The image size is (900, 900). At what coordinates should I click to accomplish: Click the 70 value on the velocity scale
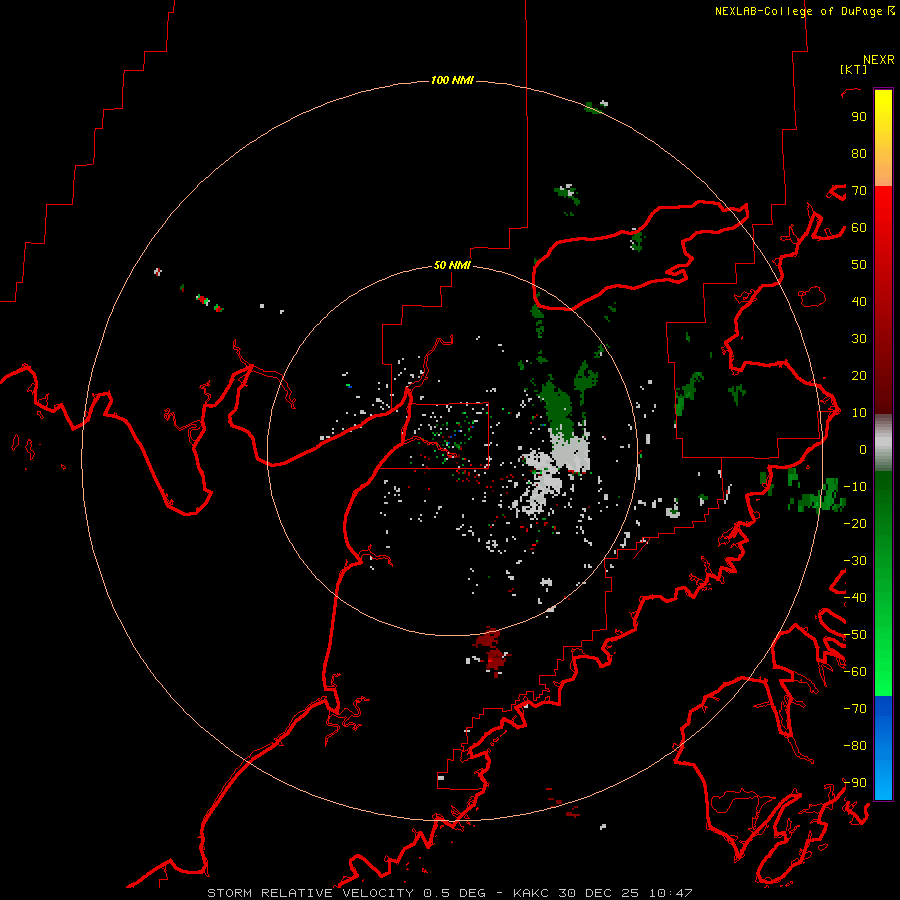point(859,191)
